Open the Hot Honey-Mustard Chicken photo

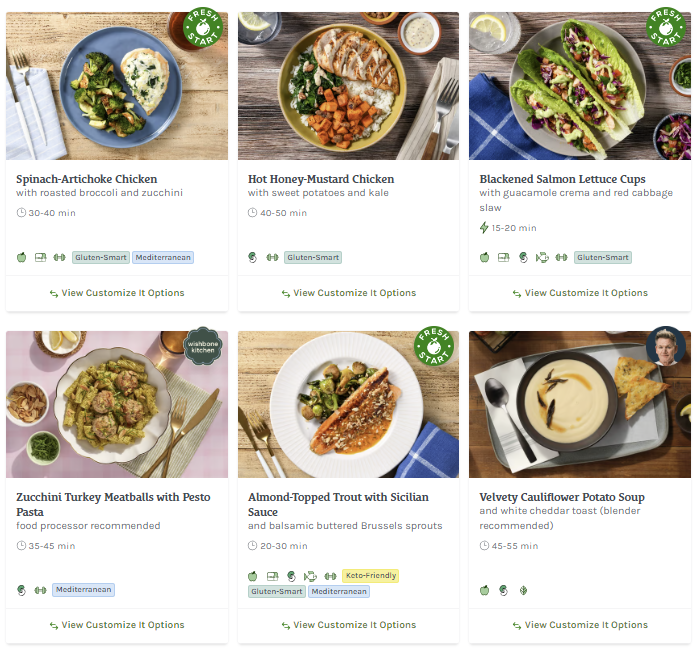pyautogui.click(x=348, y=86)
